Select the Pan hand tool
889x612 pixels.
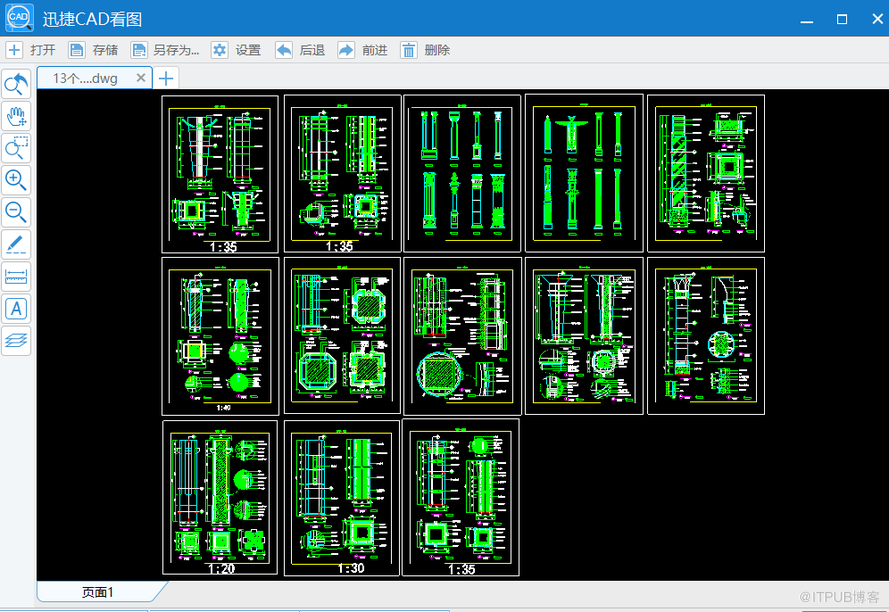point(17,117)
